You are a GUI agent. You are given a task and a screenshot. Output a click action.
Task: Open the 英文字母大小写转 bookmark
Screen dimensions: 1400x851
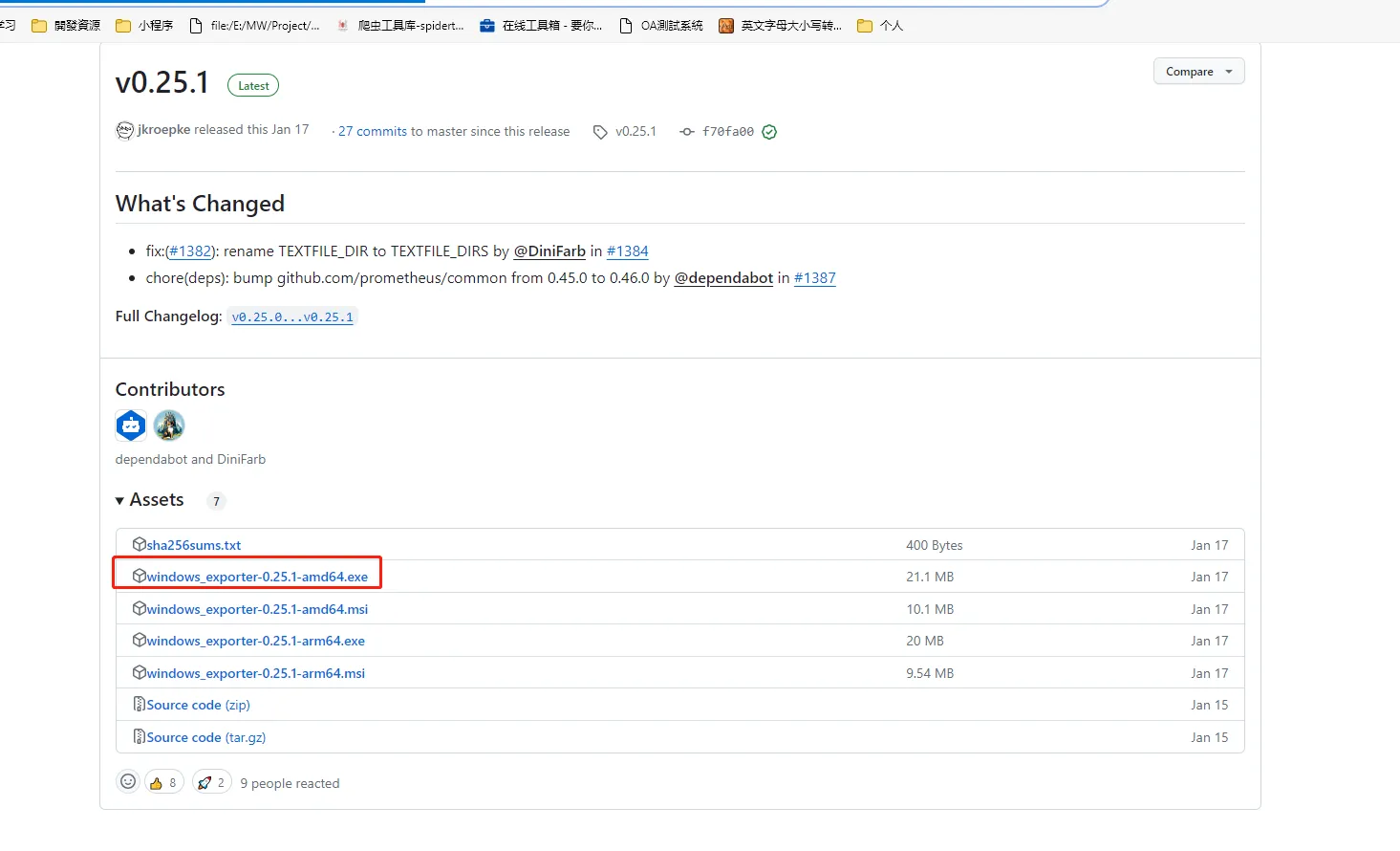click(x=780, y=26)
